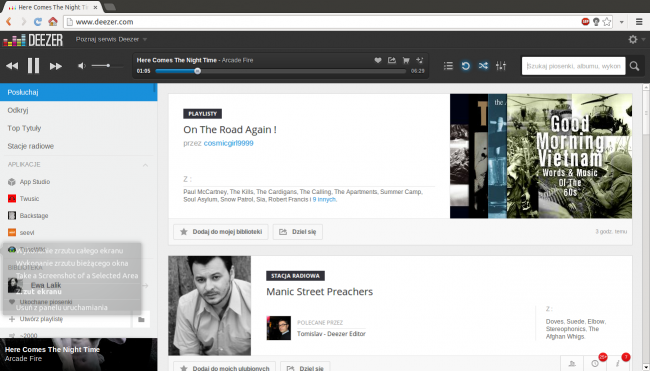This screenshot has width=650, height=371.
Task: Click 'Dodaj do mojej biblioteki' button
Action: (x=221, y=232)
